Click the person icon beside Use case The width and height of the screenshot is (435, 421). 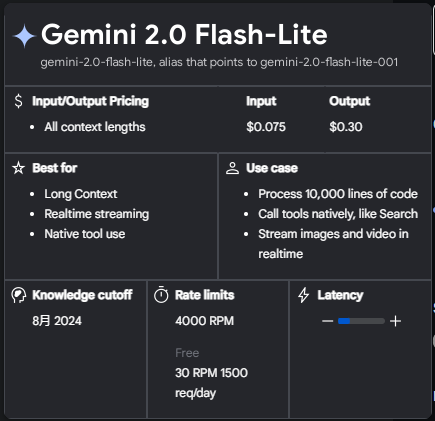tap(232, 168)
